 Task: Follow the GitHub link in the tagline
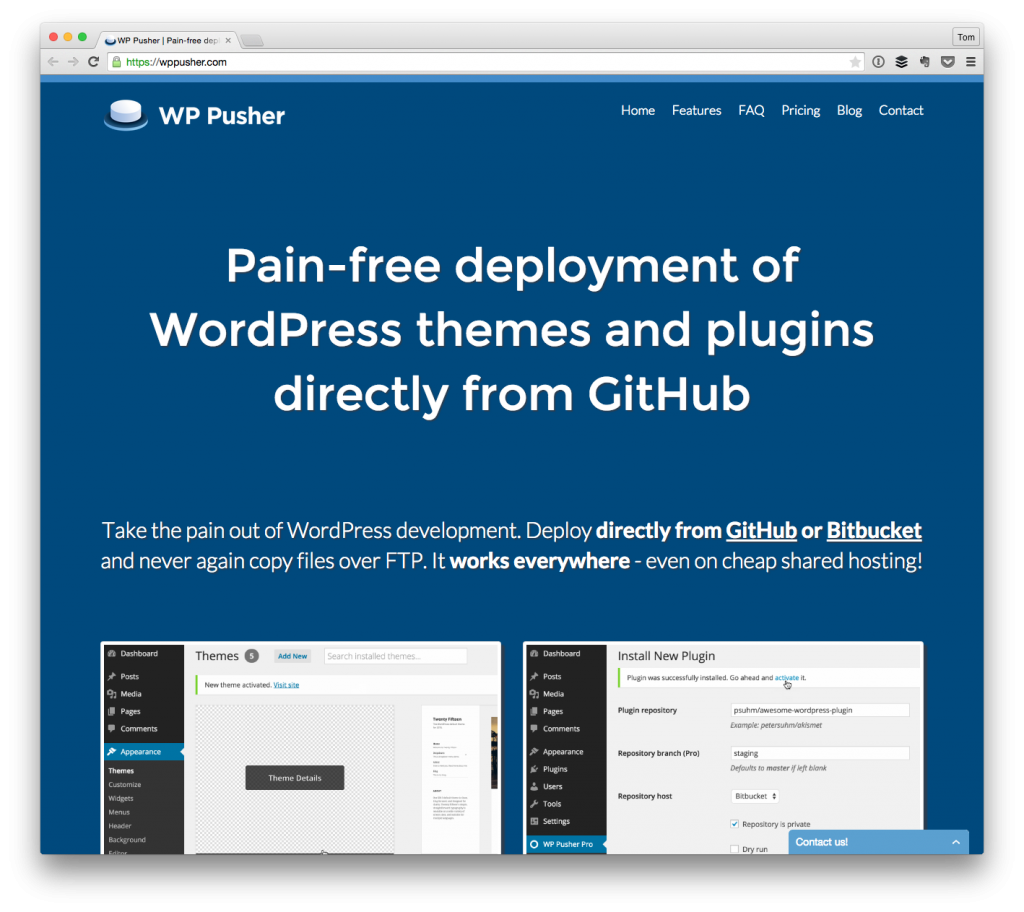pos(761,530)
